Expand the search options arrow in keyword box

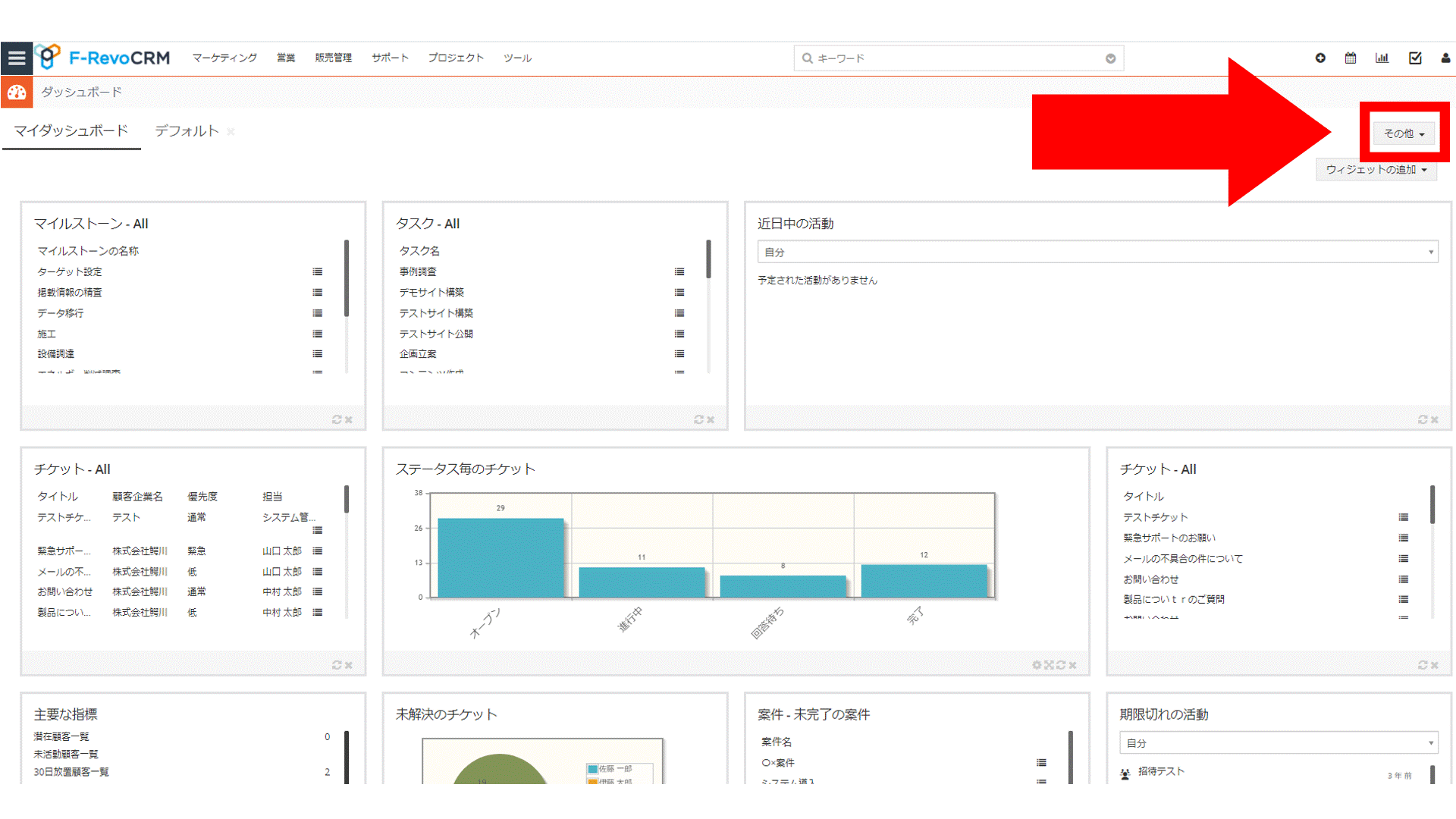coord(1110,58)
